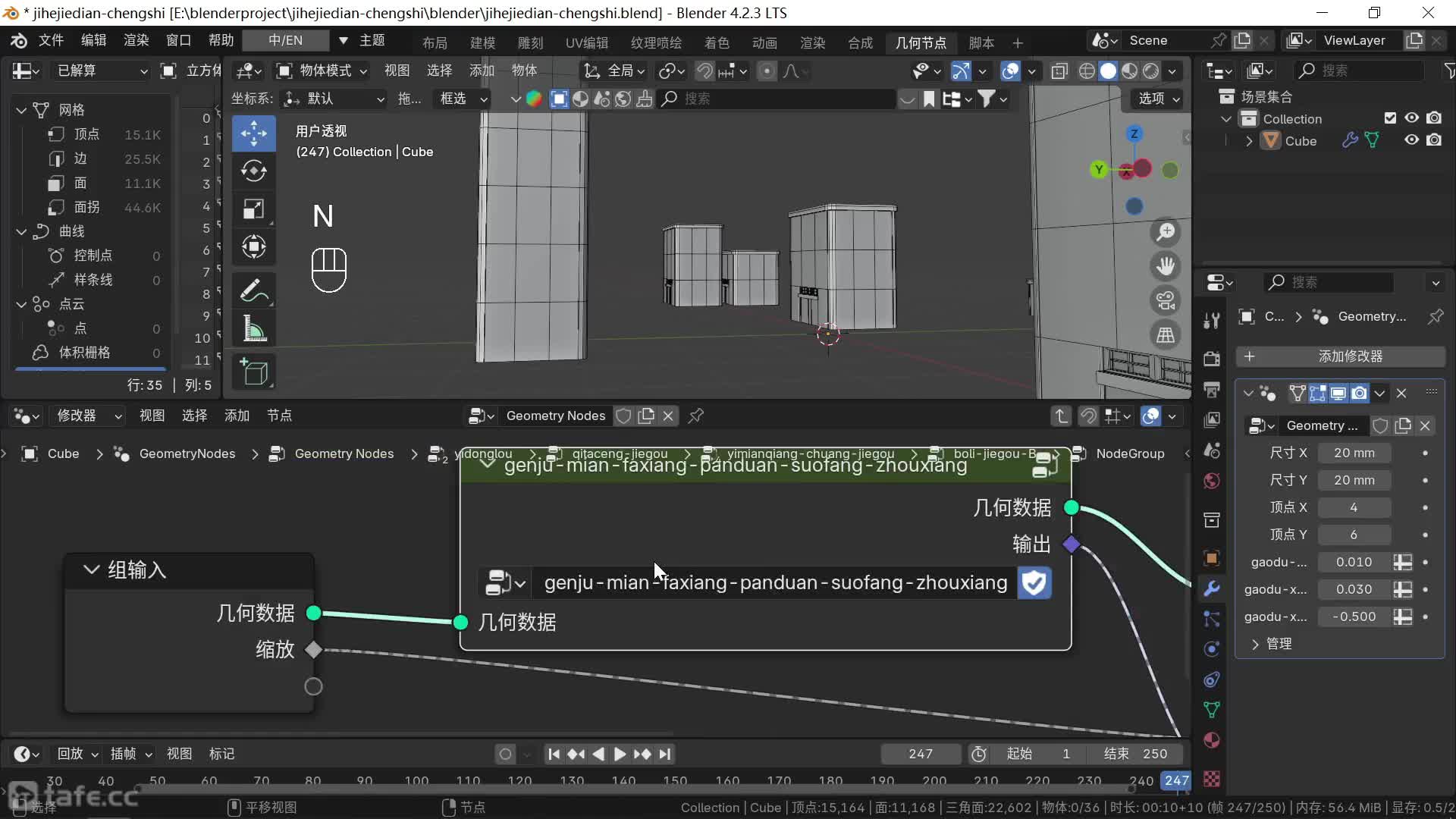Expand the Cube item in outliner

tap(1249, 141)
